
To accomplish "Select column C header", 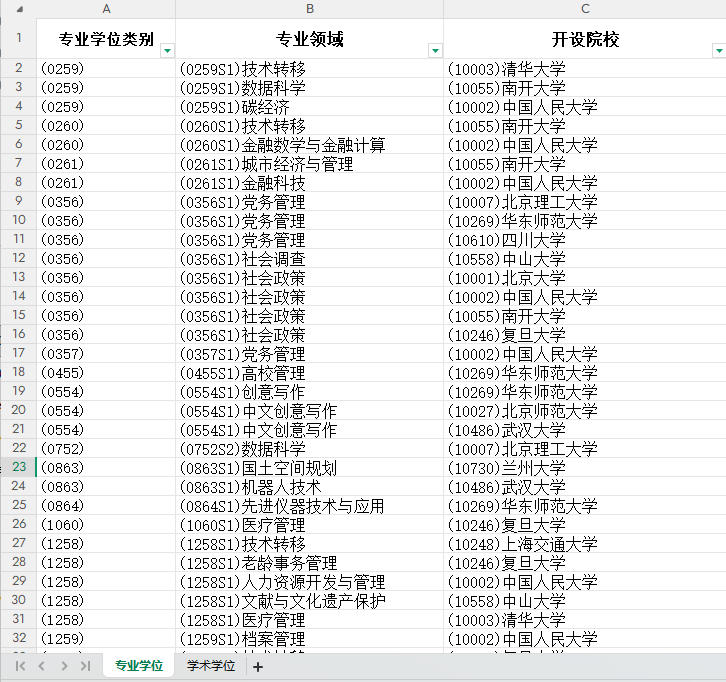I will [585, 9].
